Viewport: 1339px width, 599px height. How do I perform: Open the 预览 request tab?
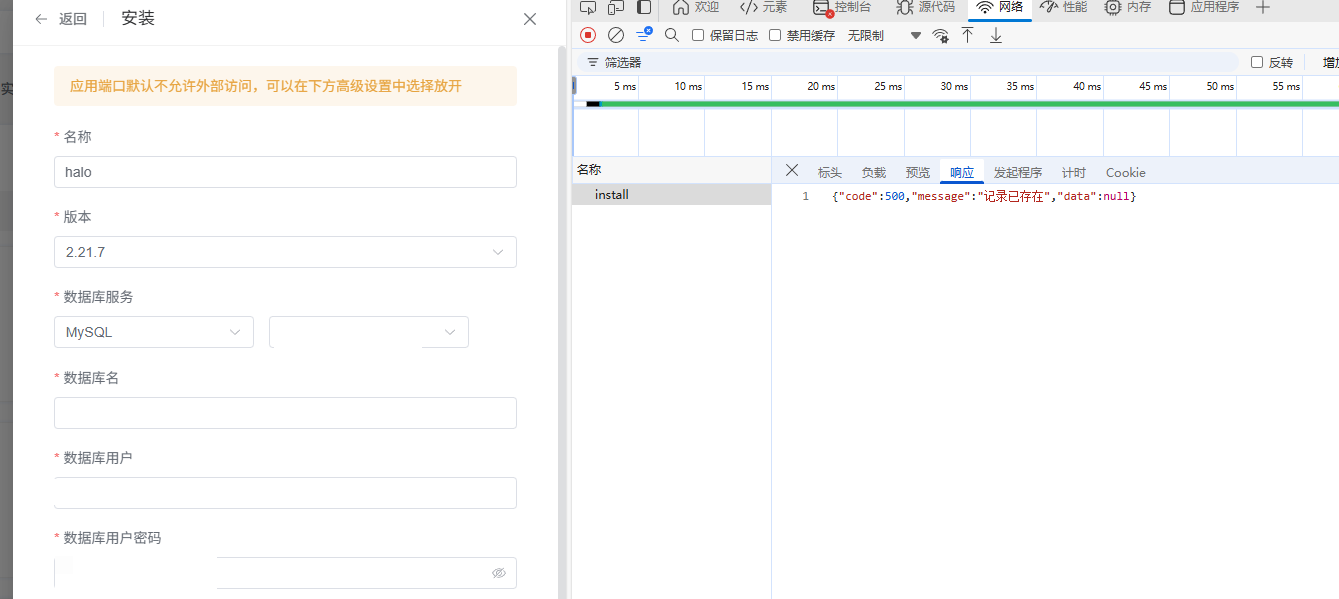click(918, 172)
